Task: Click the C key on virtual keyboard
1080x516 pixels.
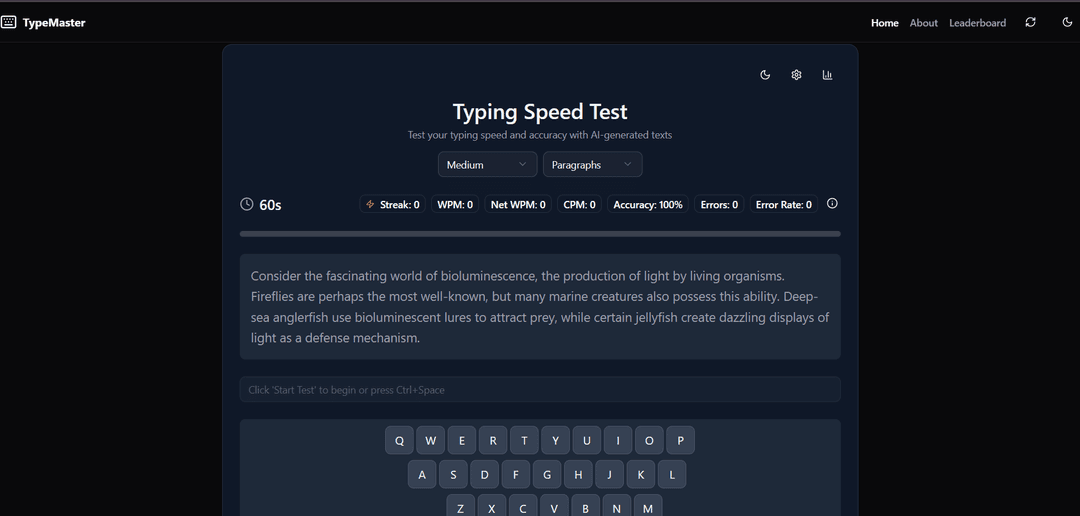Action: (523, 506)
